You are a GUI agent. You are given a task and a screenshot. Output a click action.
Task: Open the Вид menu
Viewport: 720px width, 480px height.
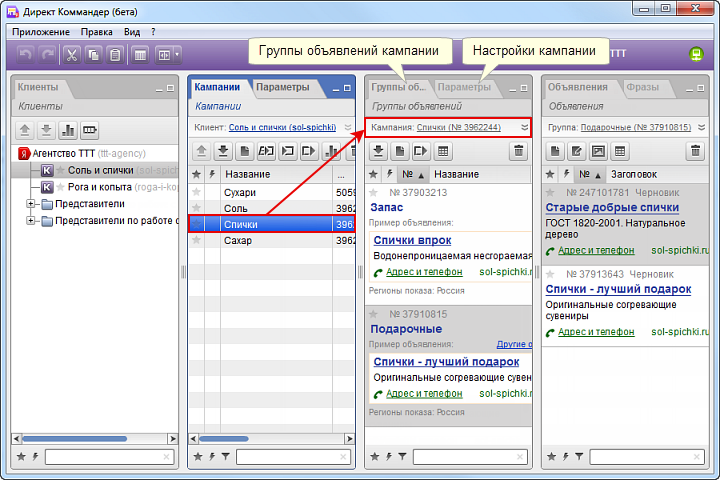[x=132, y=32]
